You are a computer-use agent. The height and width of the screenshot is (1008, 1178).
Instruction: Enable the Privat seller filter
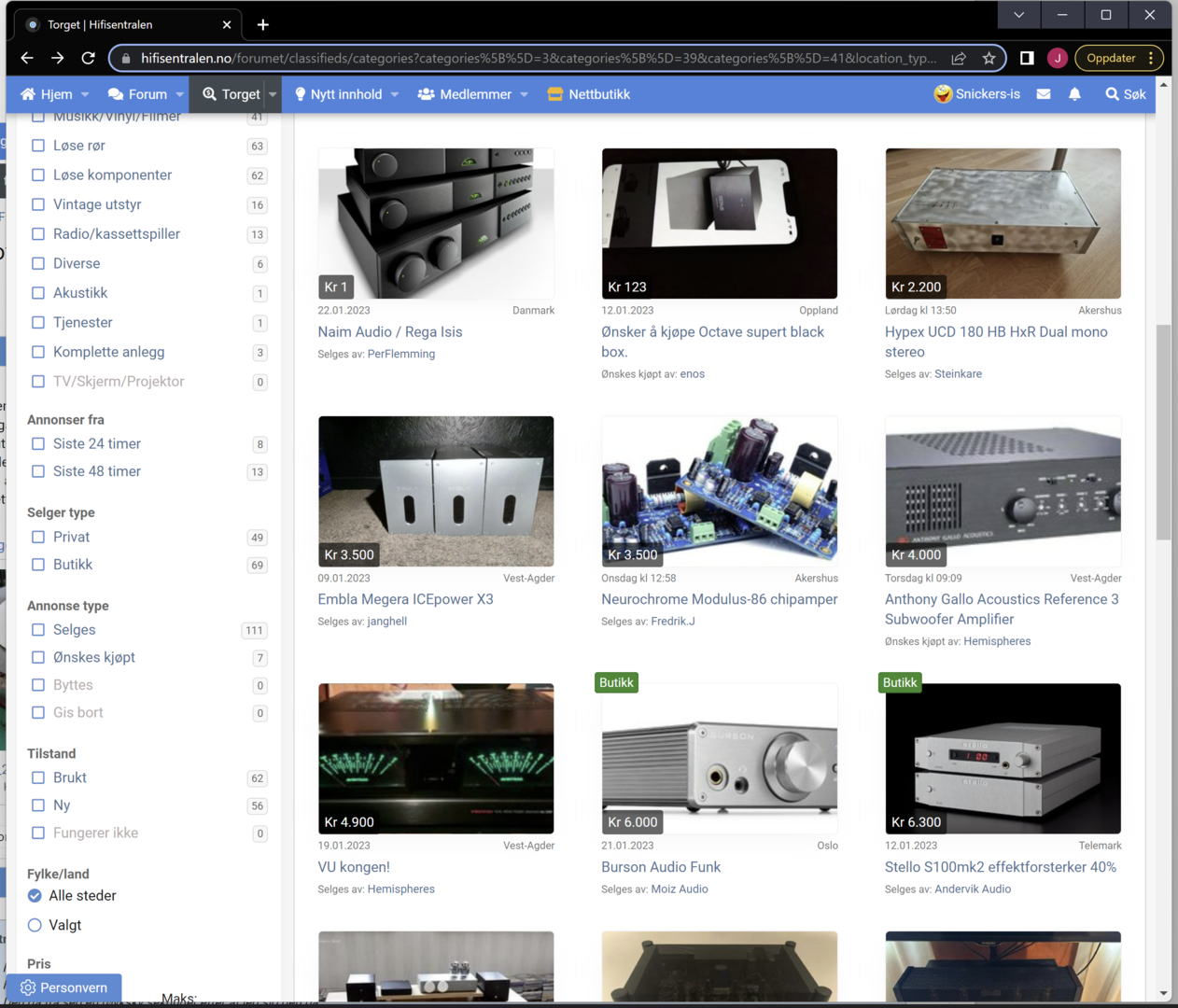click(x=38, y=537)
